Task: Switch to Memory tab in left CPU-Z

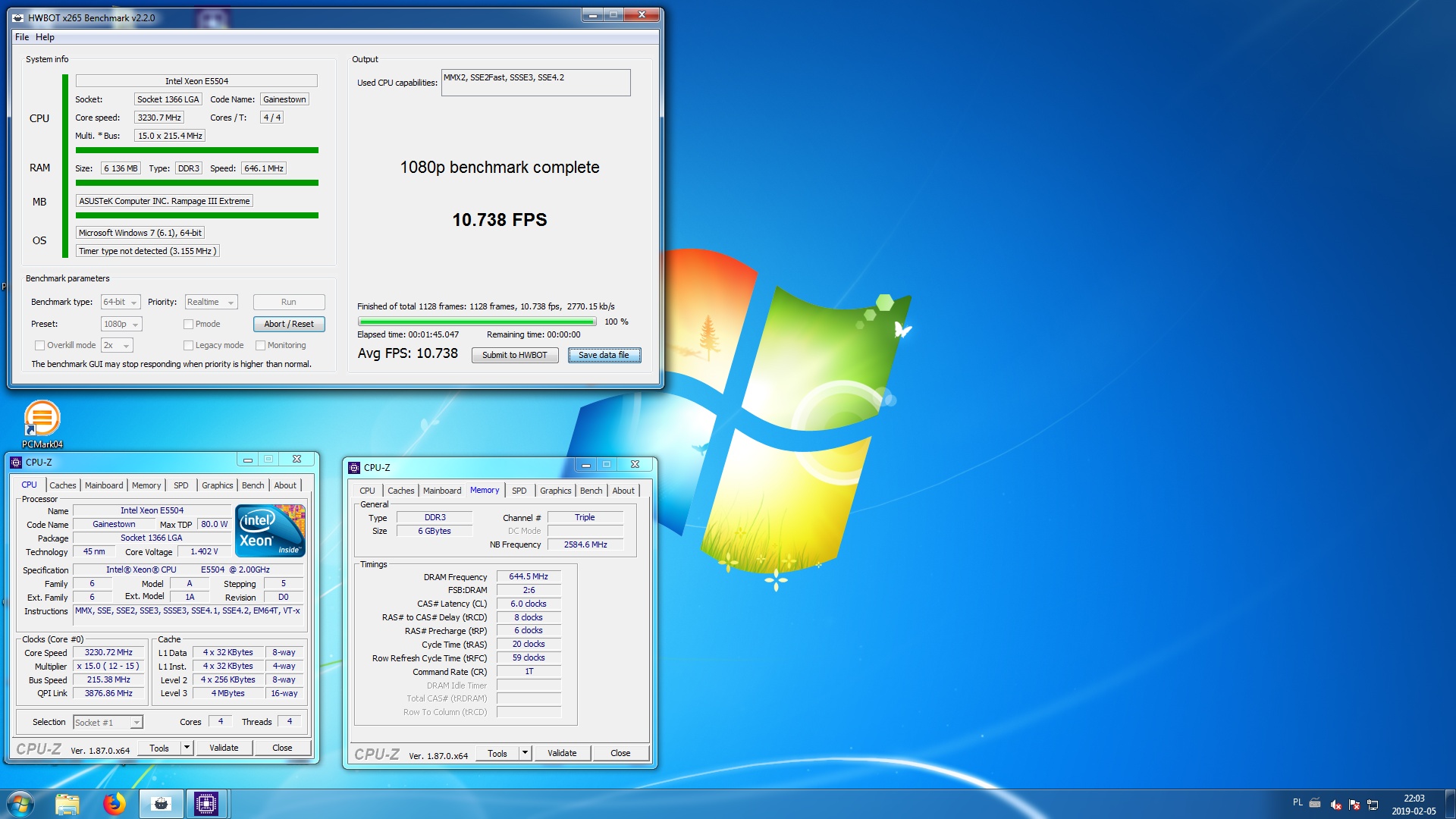Action: pos(146,485)
